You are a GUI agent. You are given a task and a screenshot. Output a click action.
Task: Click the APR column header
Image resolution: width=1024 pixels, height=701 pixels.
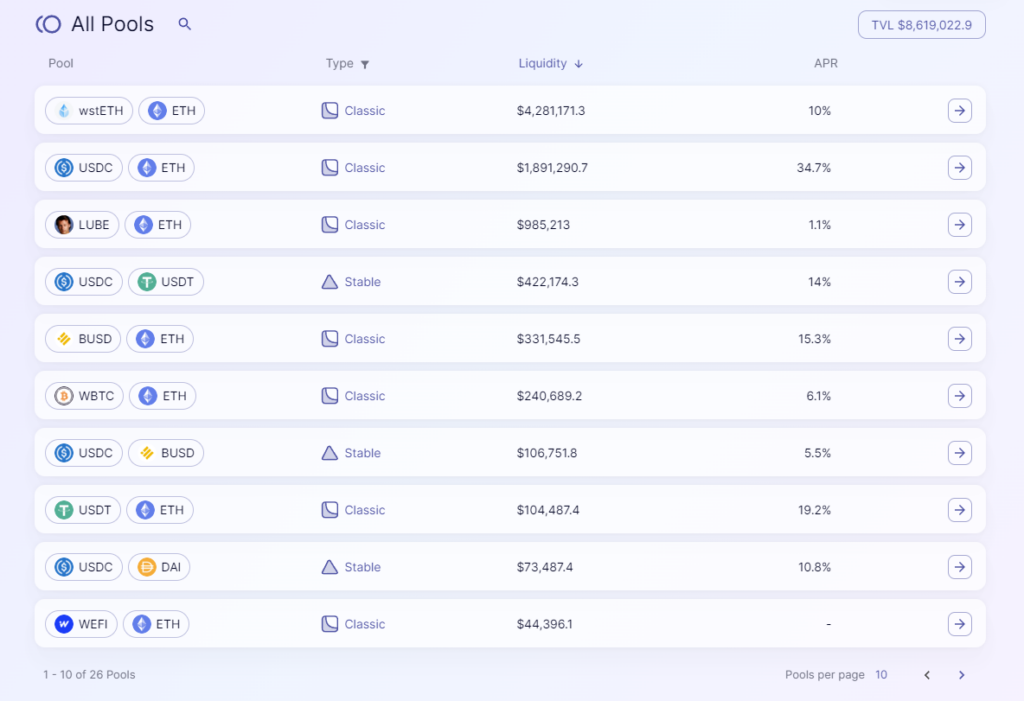[x=825, y=63]
